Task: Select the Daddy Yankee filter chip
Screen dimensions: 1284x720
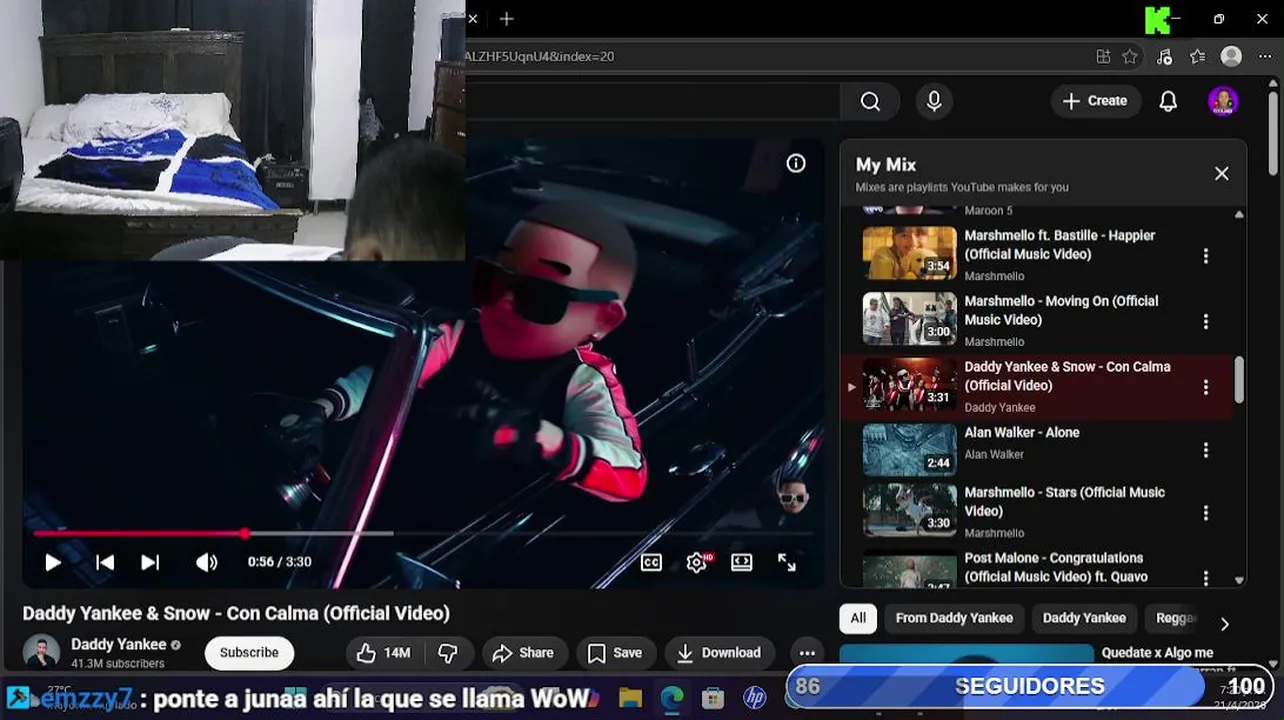Action: pos(1084,618)
